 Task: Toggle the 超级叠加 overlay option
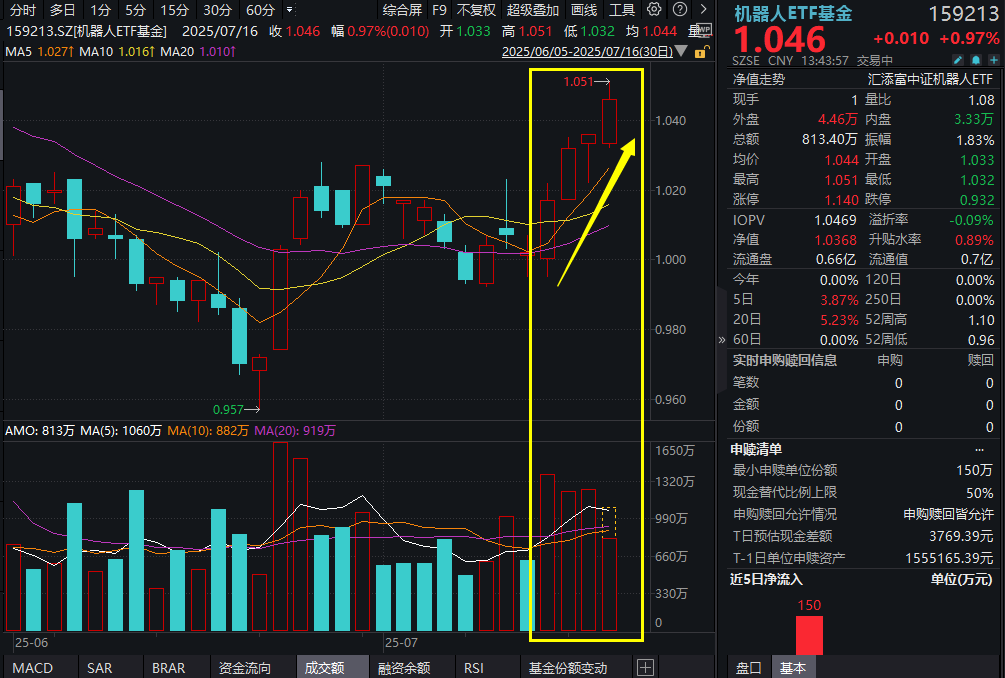click(x=532, y=10)
